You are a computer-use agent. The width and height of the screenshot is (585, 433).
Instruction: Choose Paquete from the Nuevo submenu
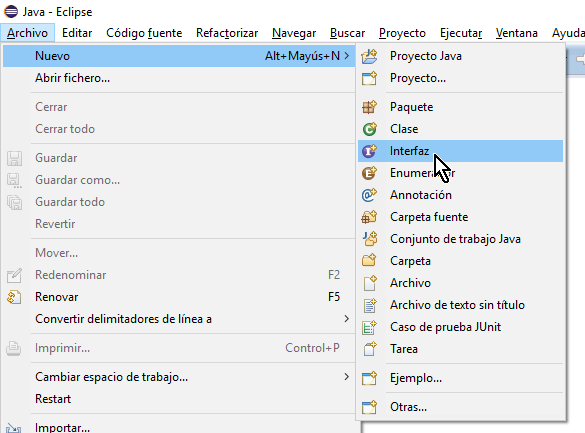pos(460,107)
